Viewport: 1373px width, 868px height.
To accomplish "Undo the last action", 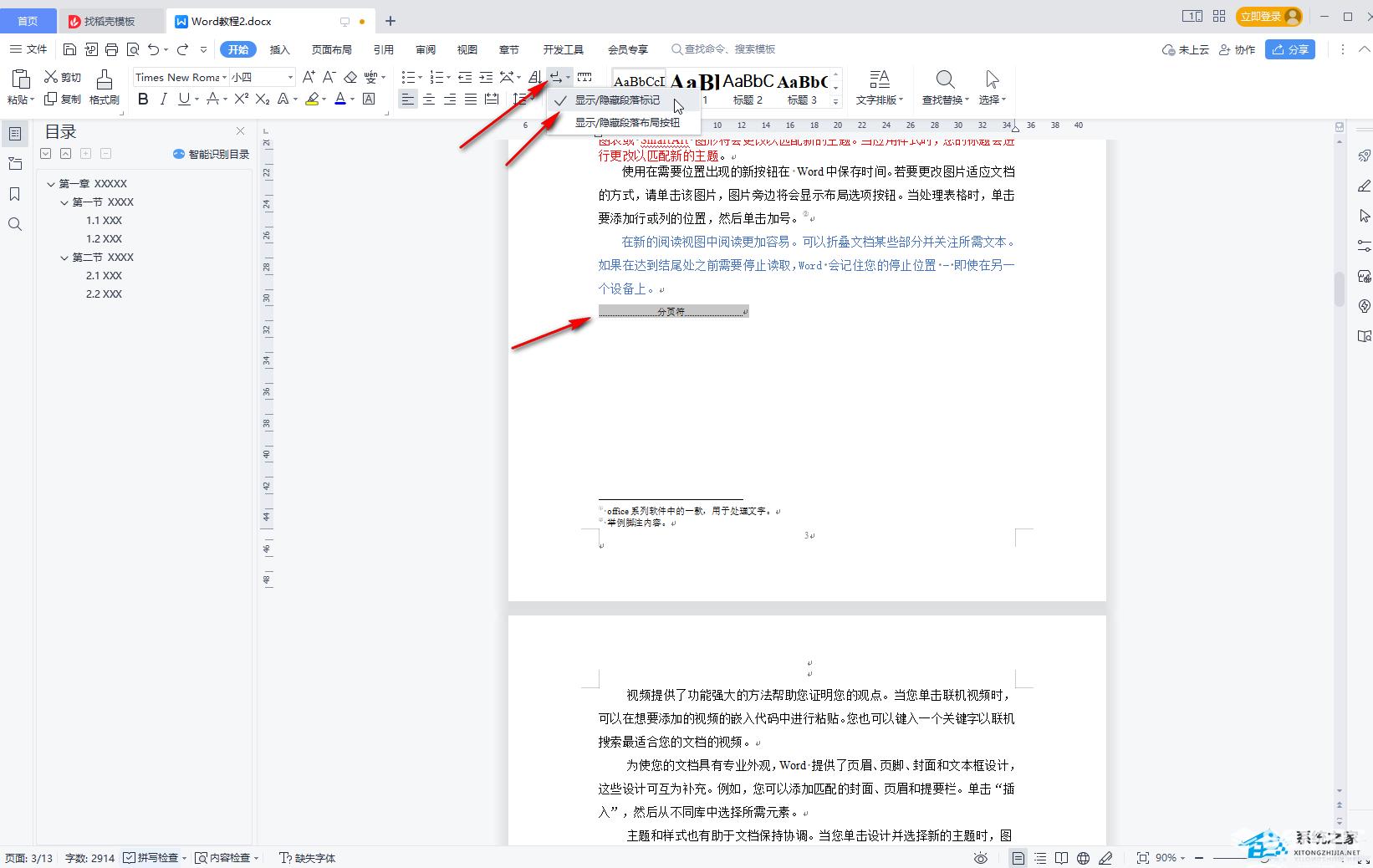I will click(x=153, y=49).
